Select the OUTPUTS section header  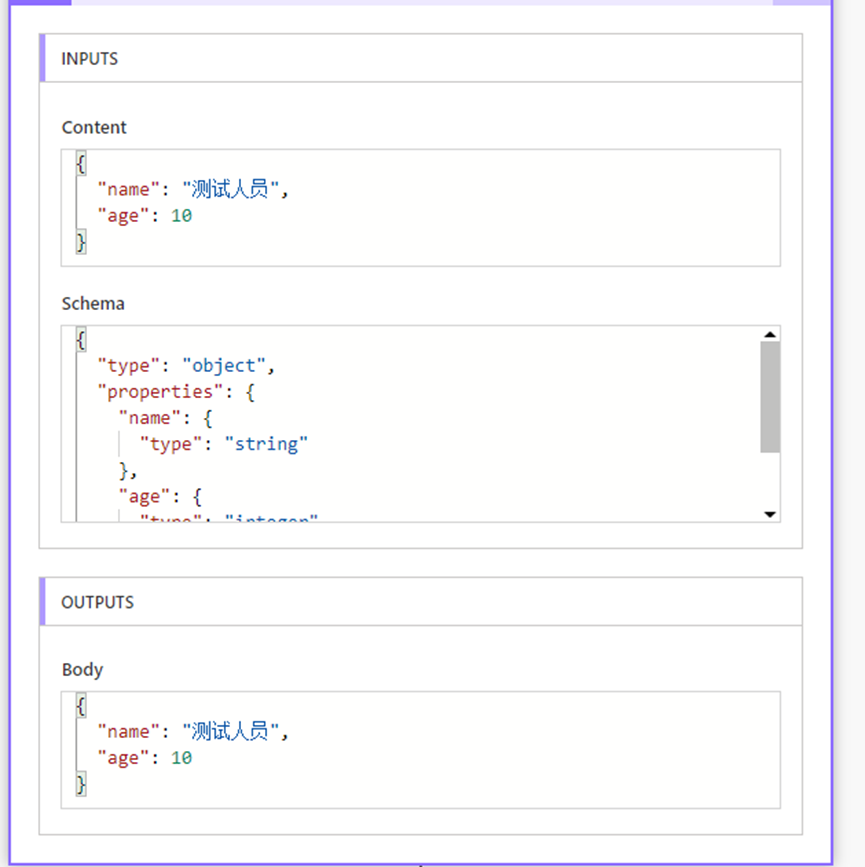(97, 602)
